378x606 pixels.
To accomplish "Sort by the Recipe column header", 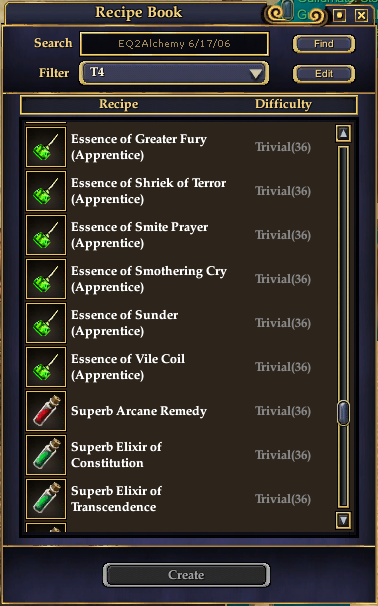I will 118,104.
